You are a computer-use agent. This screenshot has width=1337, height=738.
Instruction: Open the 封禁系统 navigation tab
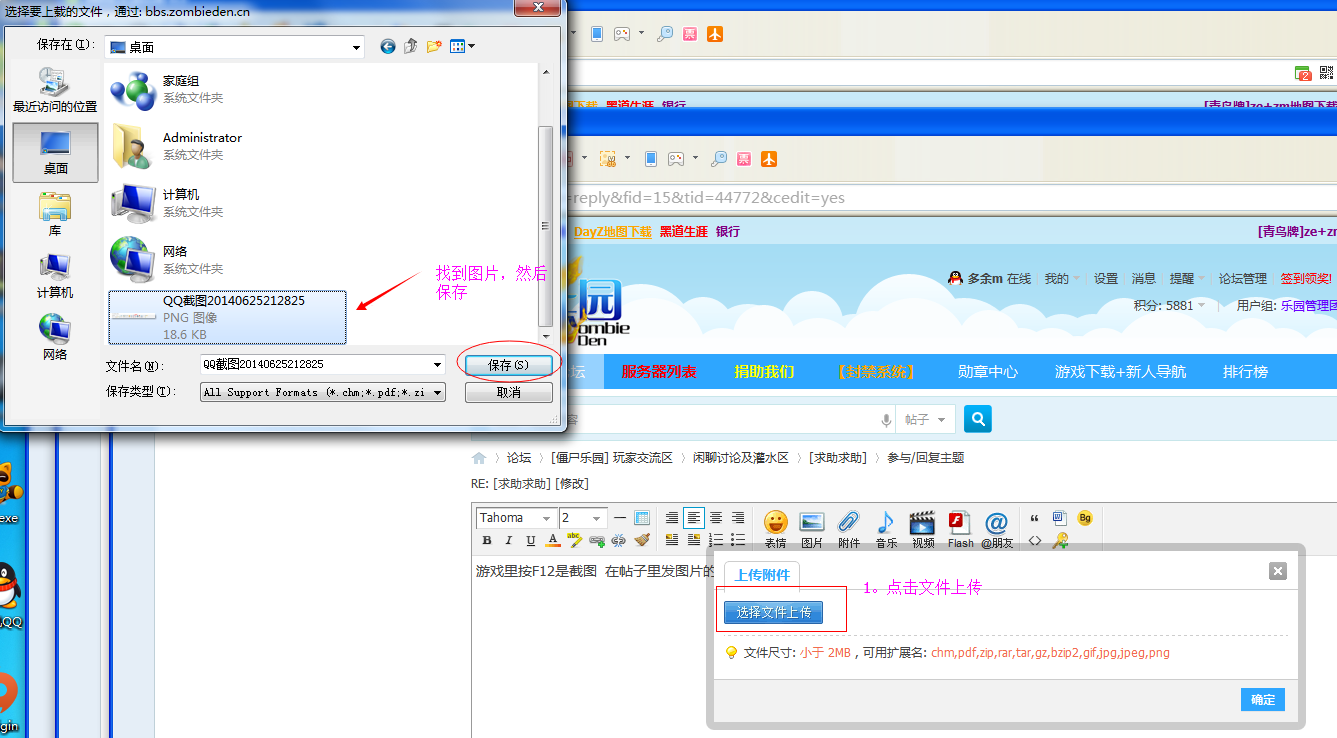click(x=876, y=371)
